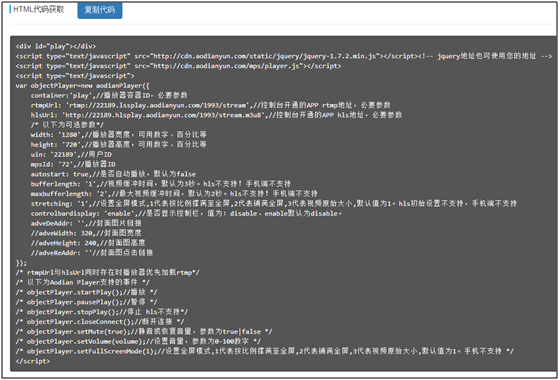This screenshot has width=560, height=380.
Task: Click the objectPlayer.startPlay() line
Action: (86, 292)
